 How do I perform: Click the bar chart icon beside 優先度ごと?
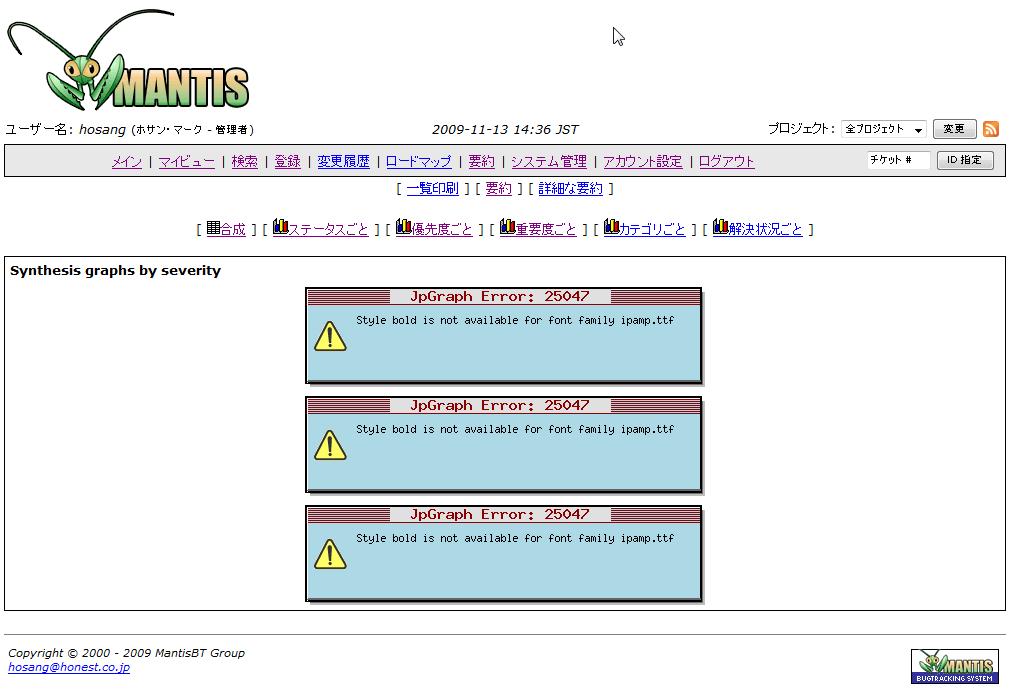pos(403,228)
